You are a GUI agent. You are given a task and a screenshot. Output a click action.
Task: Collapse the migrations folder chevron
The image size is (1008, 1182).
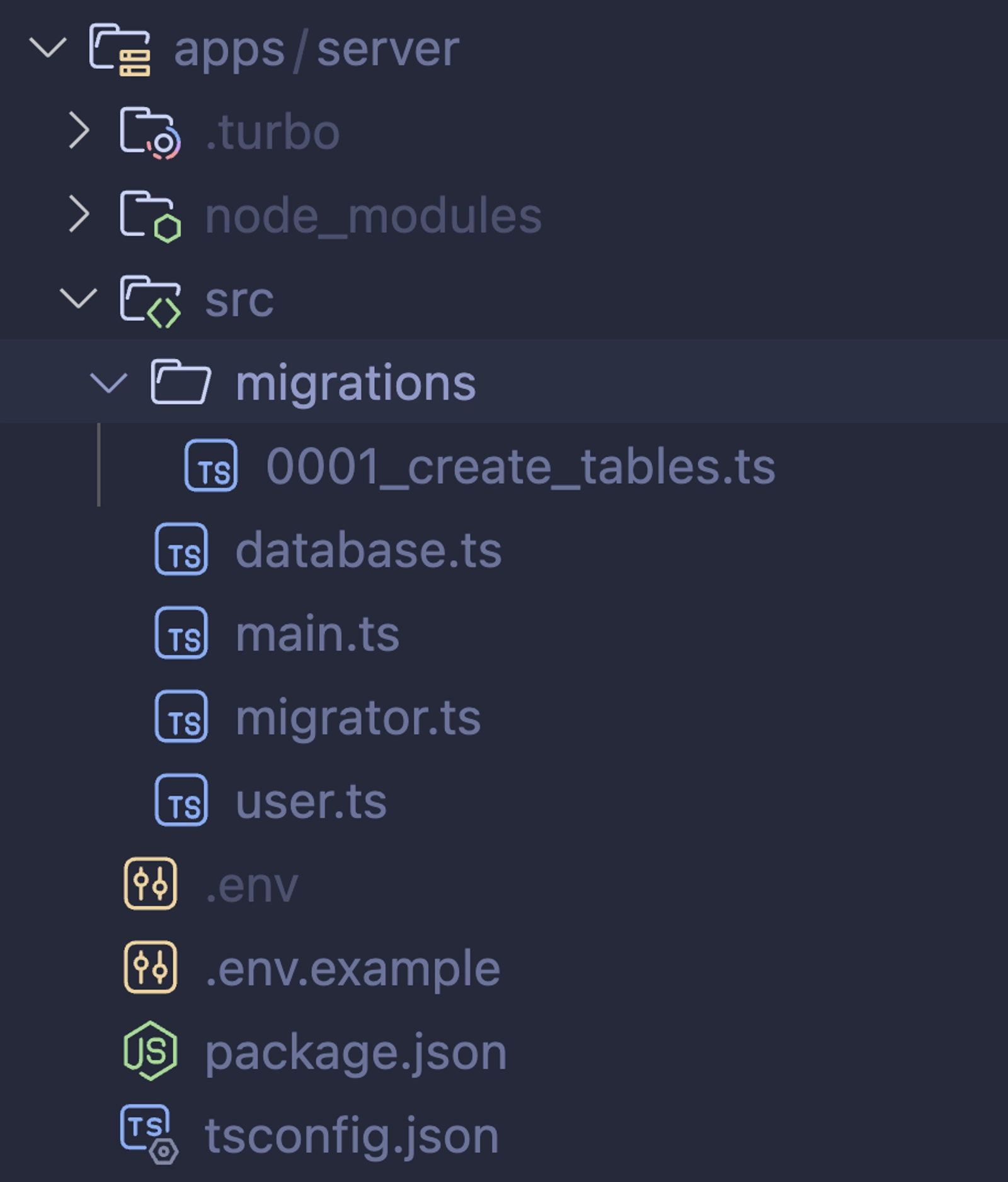click(x=109, y=382)
